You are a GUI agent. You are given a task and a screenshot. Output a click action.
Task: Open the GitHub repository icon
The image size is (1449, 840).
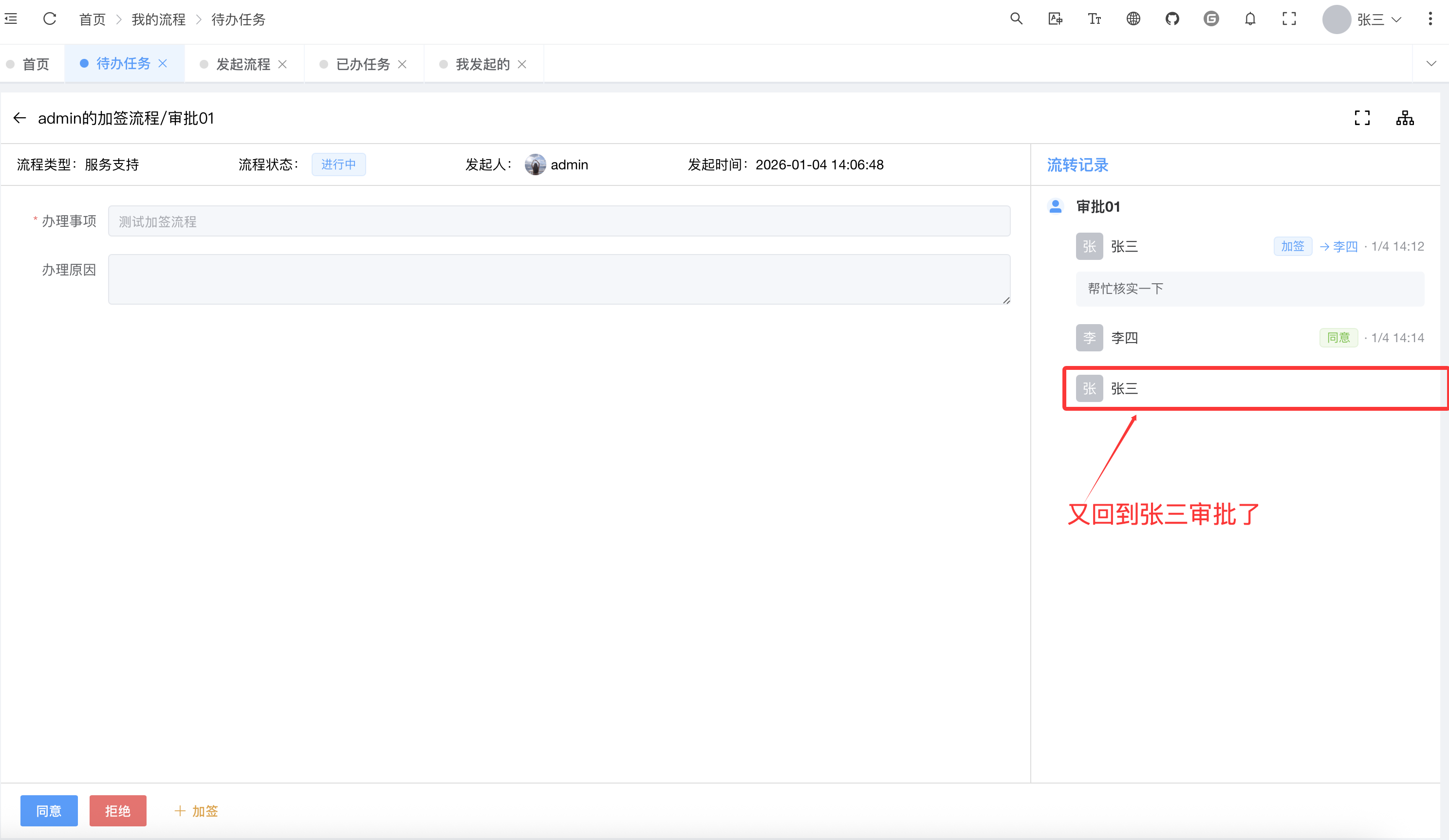point(1172,19)
